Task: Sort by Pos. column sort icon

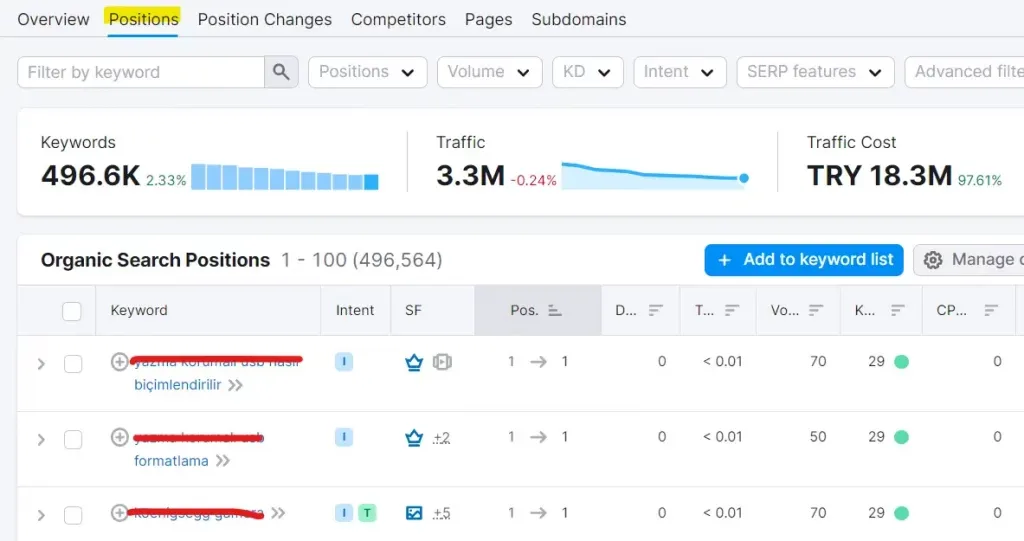Action: pos(555,310)
